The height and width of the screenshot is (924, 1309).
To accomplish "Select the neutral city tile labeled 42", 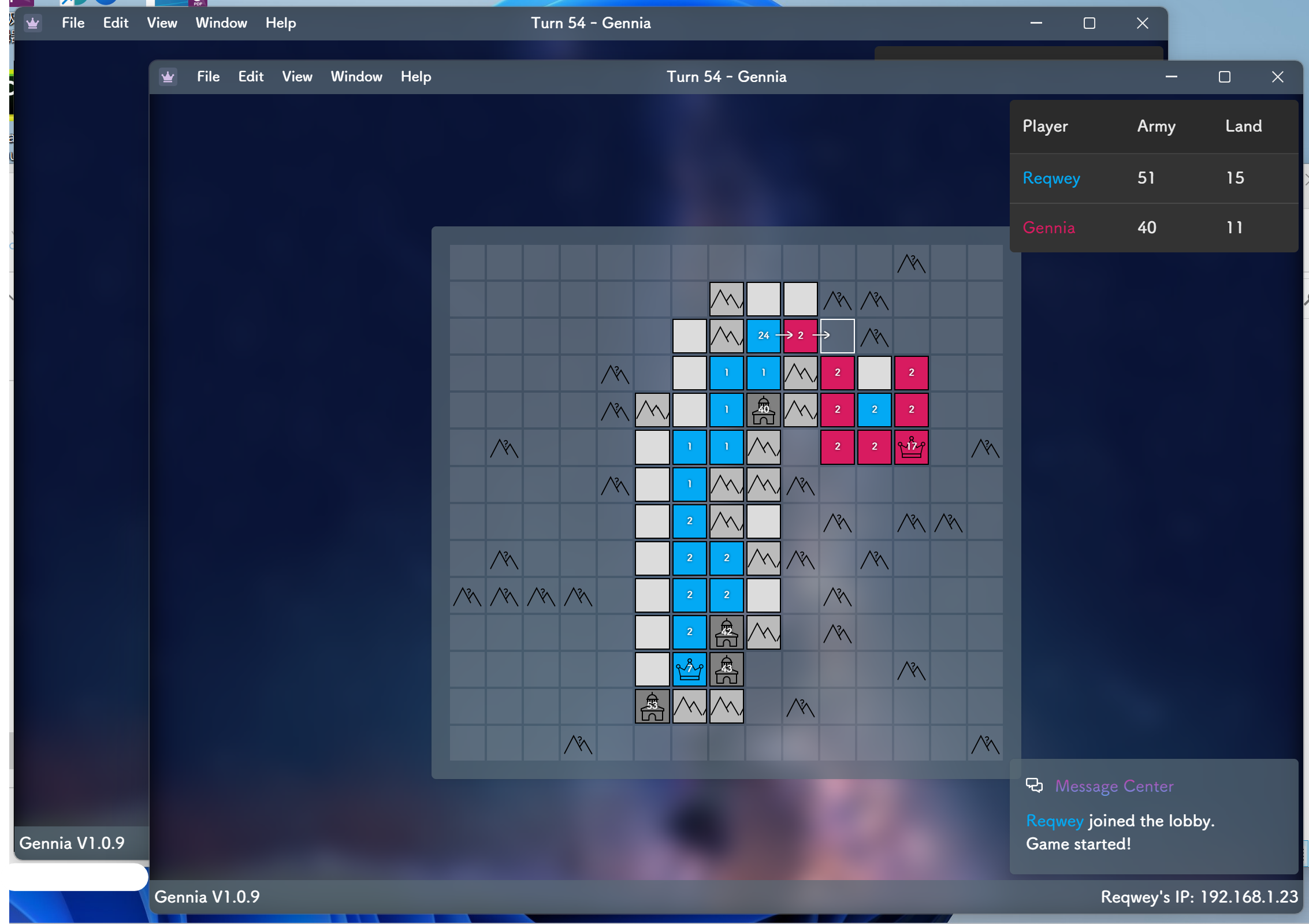I will (726, 632).
